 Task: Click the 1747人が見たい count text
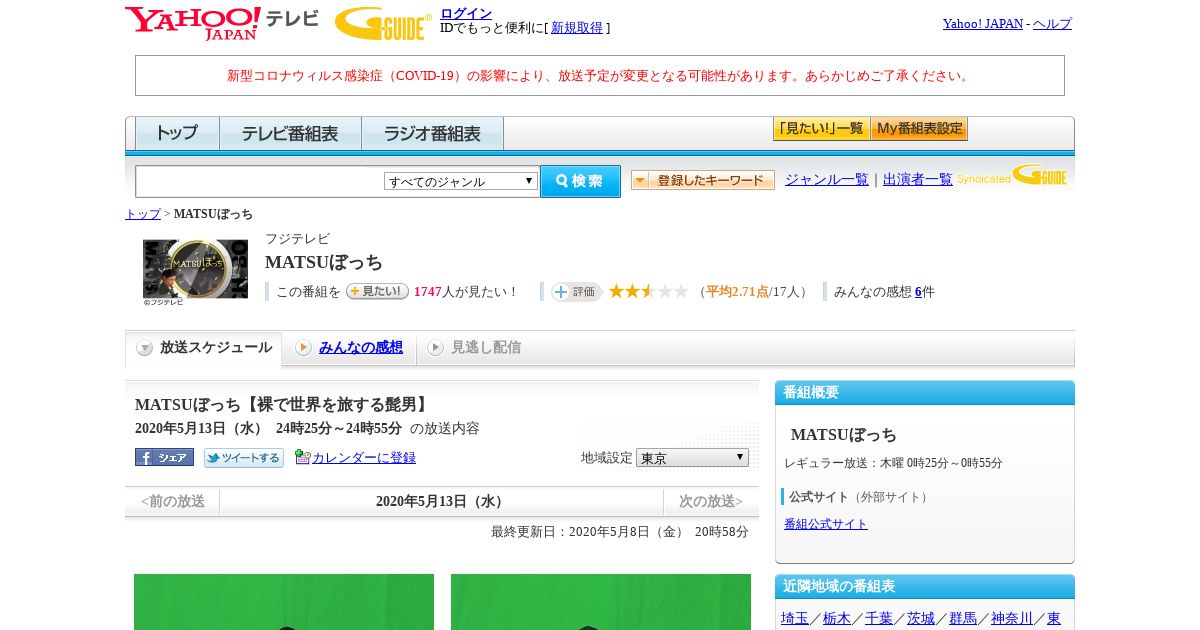(466, 291)
